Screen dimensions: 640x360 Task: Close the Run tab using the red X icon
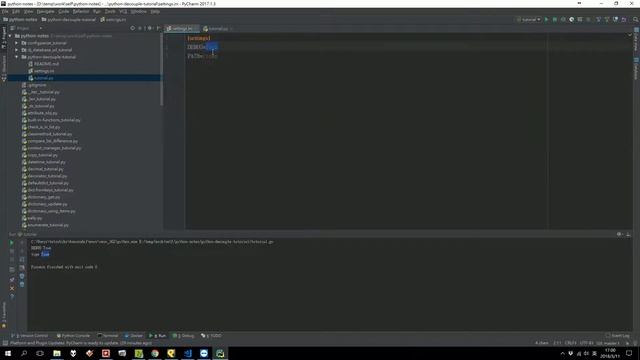12,288
